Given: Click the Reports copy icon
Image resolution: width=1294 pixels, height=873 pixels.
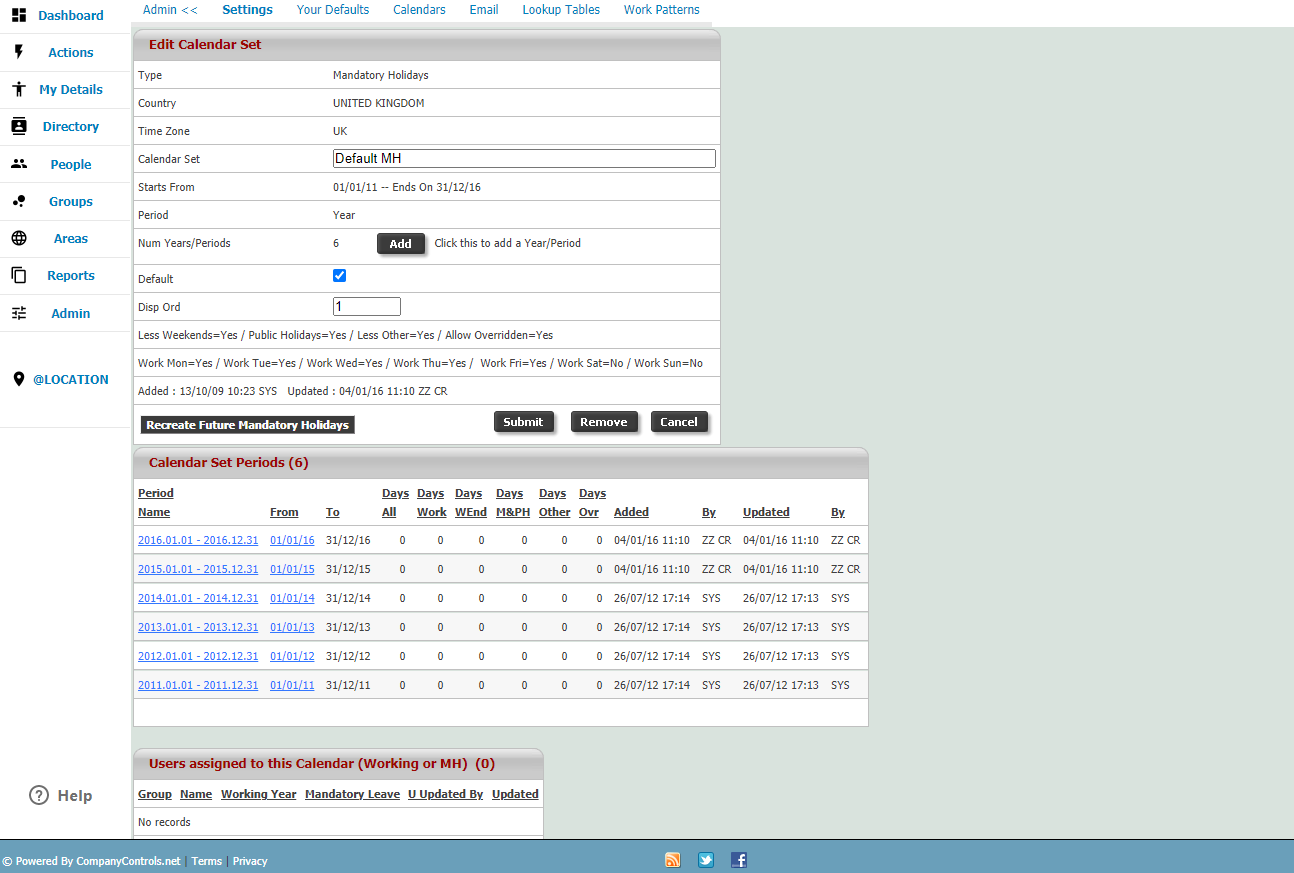Looking at the screenshot, I should click(19, 275).
